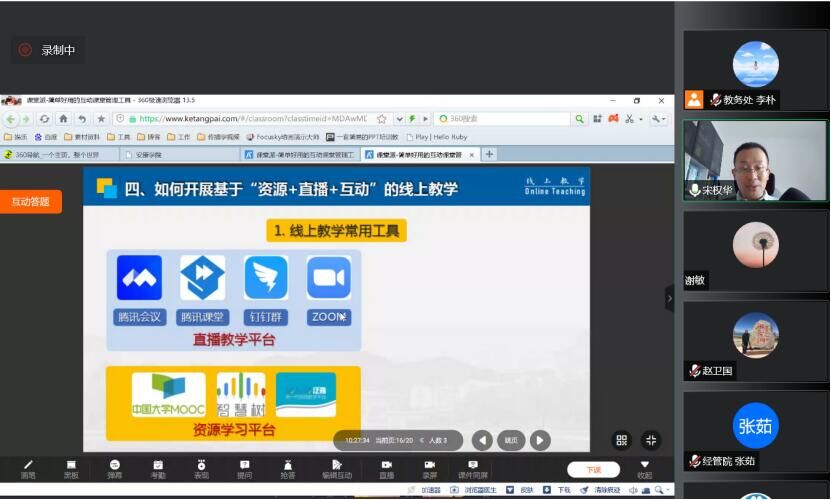Click the 考勤 attendance icon
This screenshot has width=831, height=500.
pyautogui.click(x=158, y=468)
